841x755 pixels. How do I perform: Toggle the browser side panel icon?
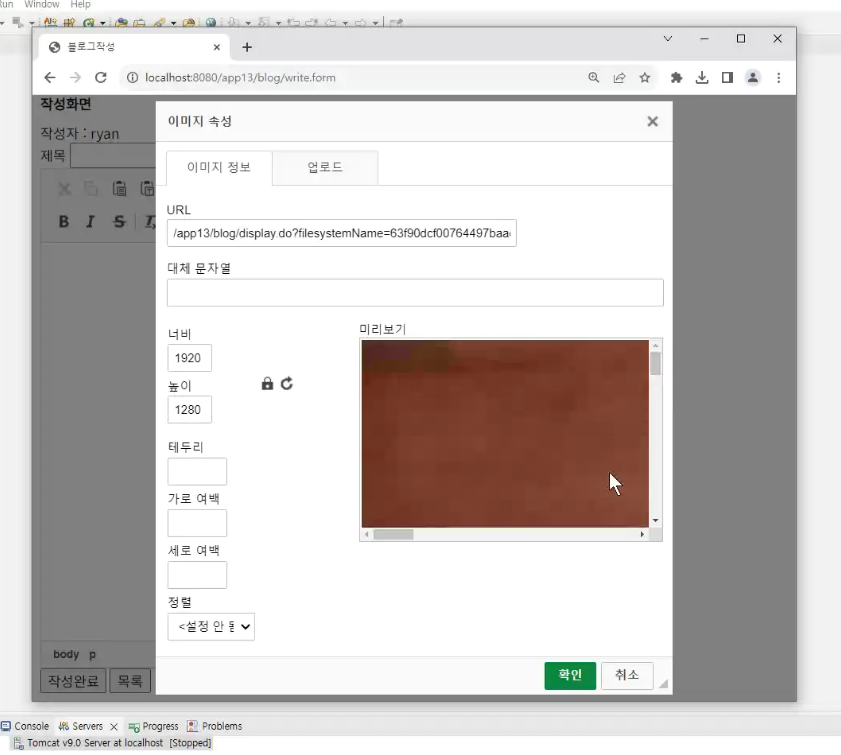(x=727, y=78)
